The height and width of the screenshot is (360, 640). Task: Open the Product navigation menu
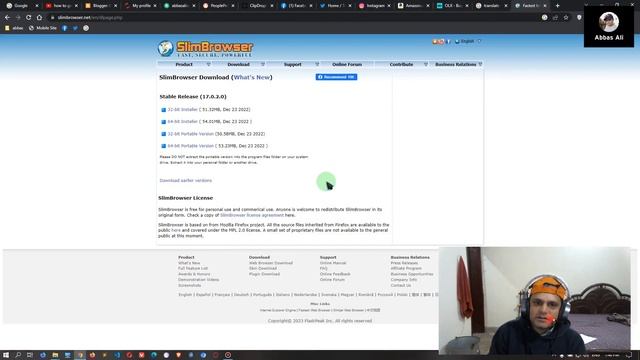coord(184,64)
